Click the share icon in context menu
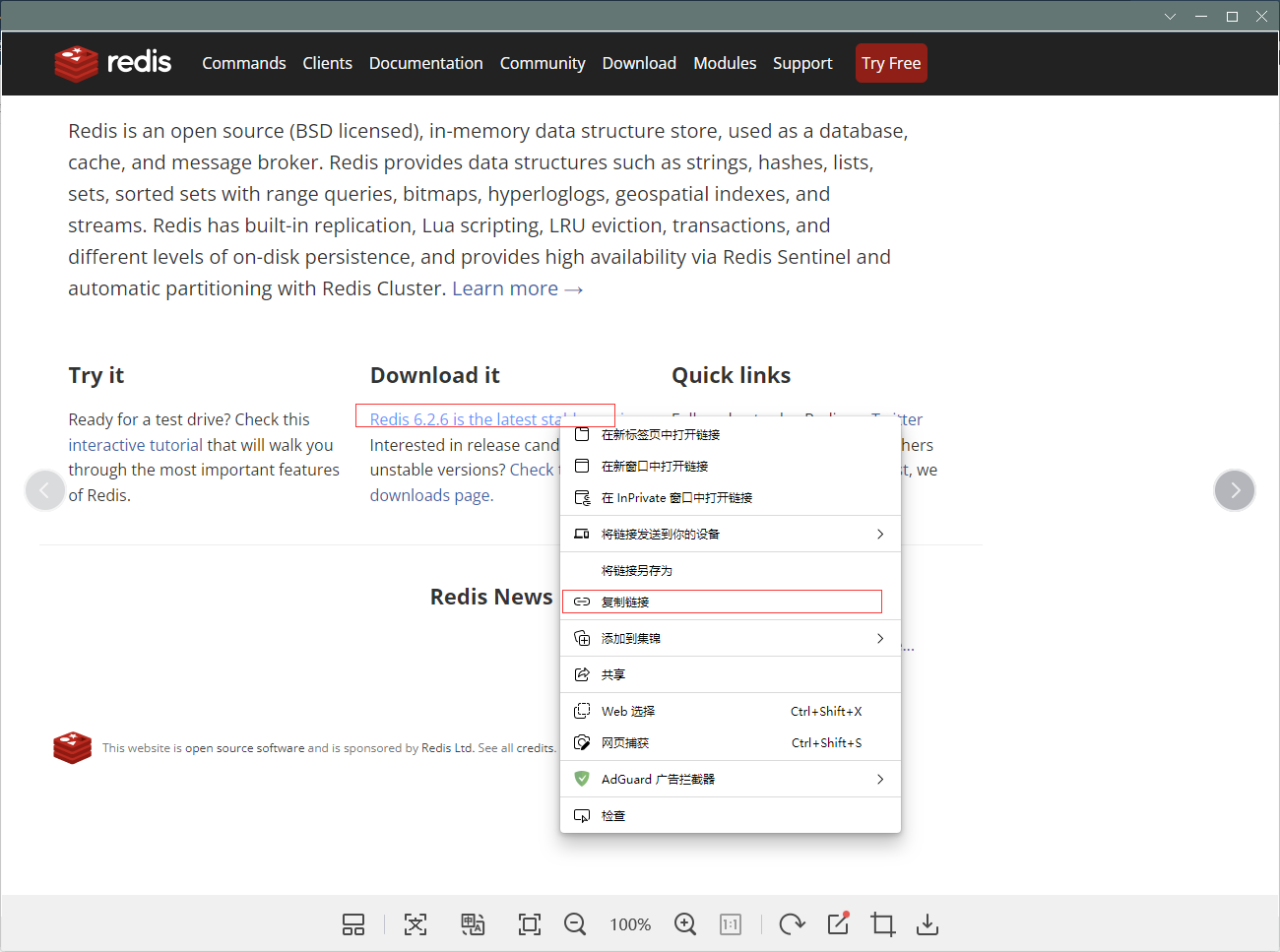 [582, 674]
